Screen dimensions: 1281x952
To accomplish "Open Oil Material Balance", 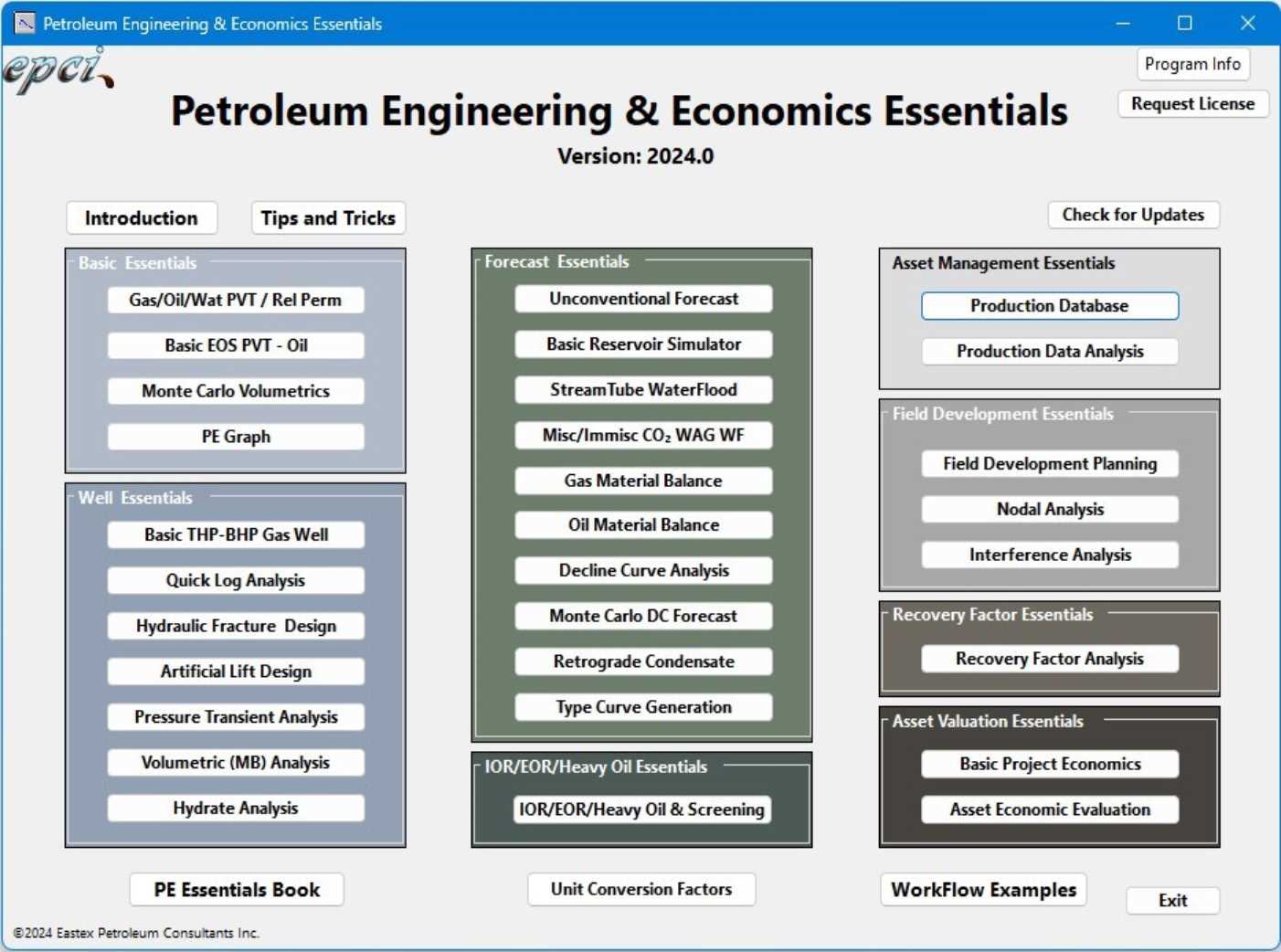I will [x=643, y=525].
